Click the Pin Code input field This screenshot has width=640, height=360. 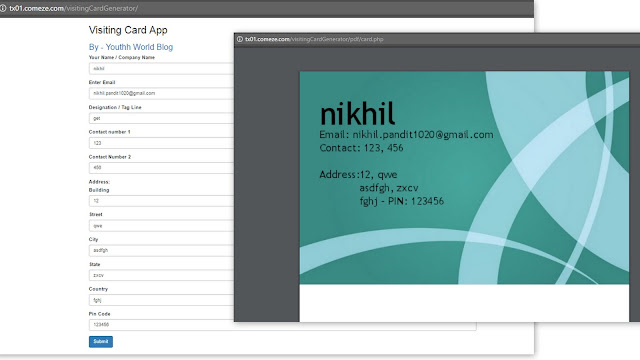point(282,325)
